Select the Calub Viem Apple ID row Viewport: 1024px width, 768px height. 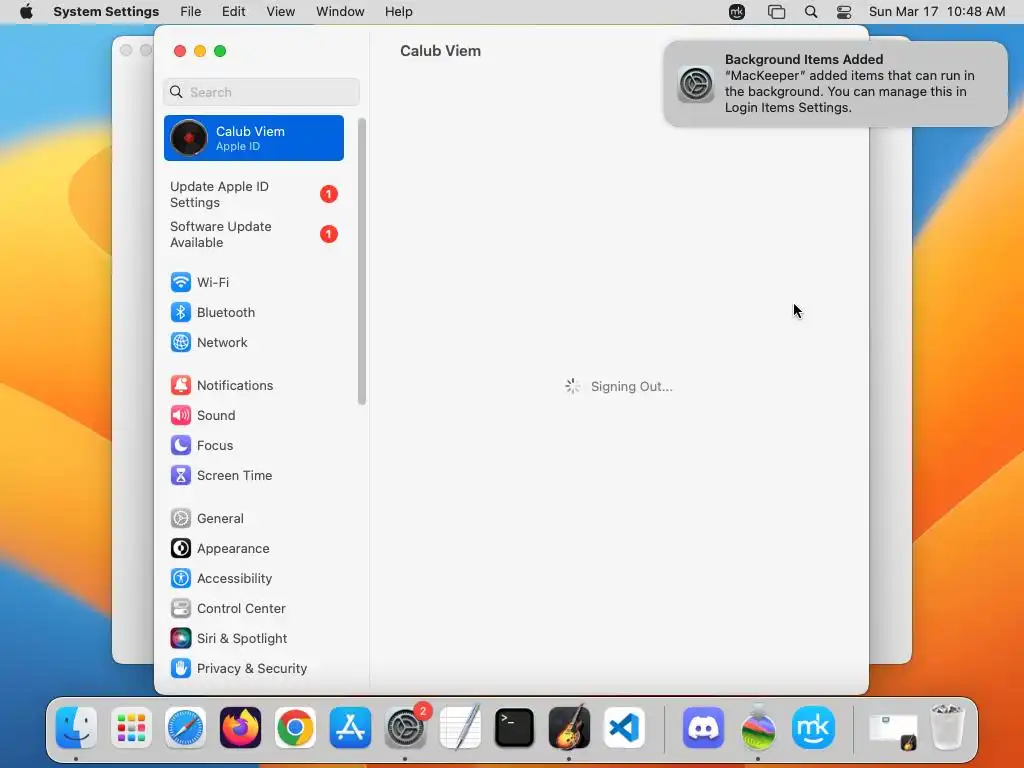click(x=253, y=138)
